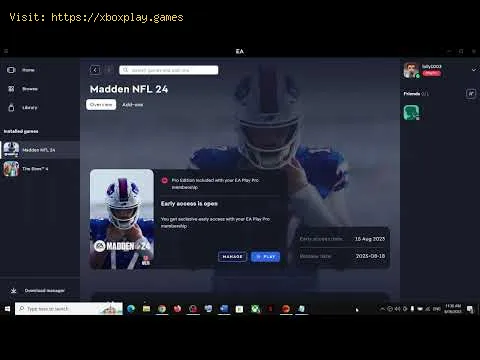This screenshot has height=360, width=480.
Task: Open the user profile avatar
Action: [x=411, y=70]
